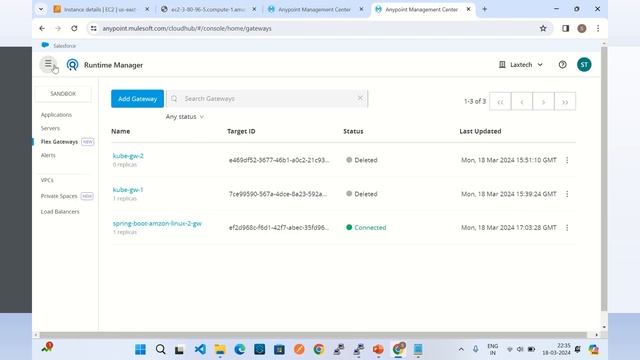This screenshot has width=640, height=360.
Task: Open the kube-gw-1 gateway link
Action: [x=128, y=190]
